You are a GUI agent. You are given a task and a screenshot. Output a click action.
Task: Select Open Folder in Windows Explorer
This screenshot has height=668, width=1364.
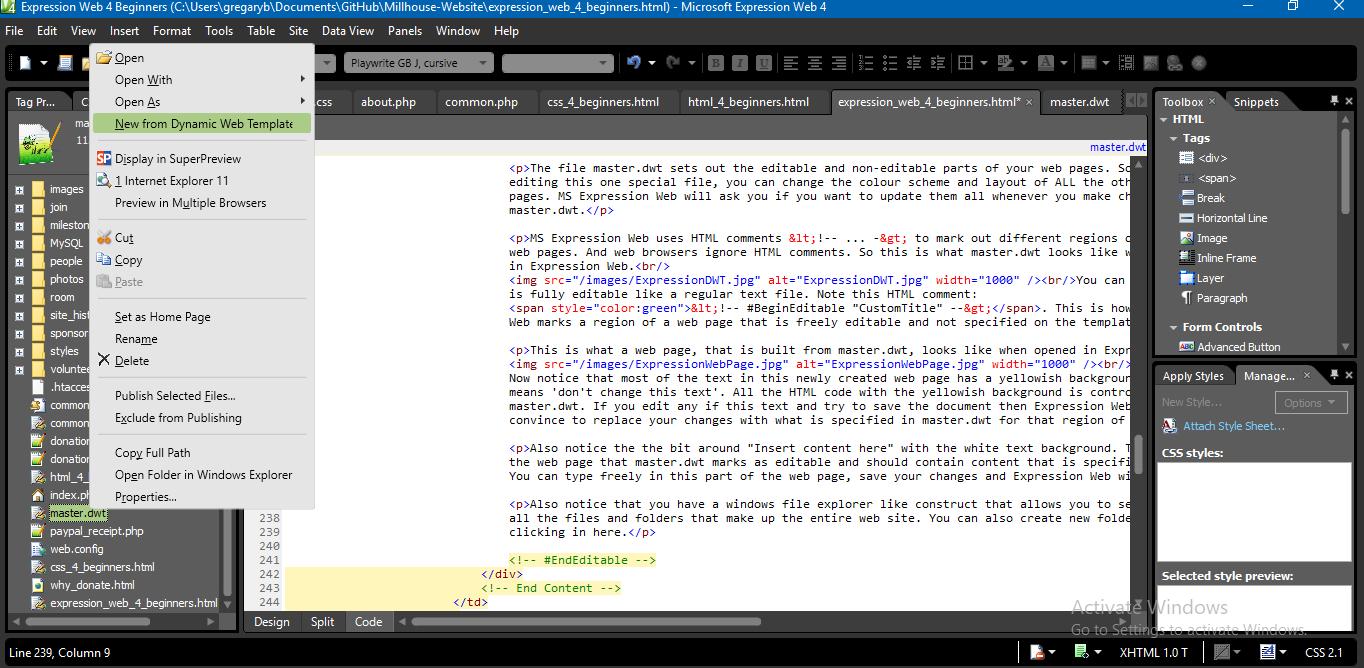[202, 475]
